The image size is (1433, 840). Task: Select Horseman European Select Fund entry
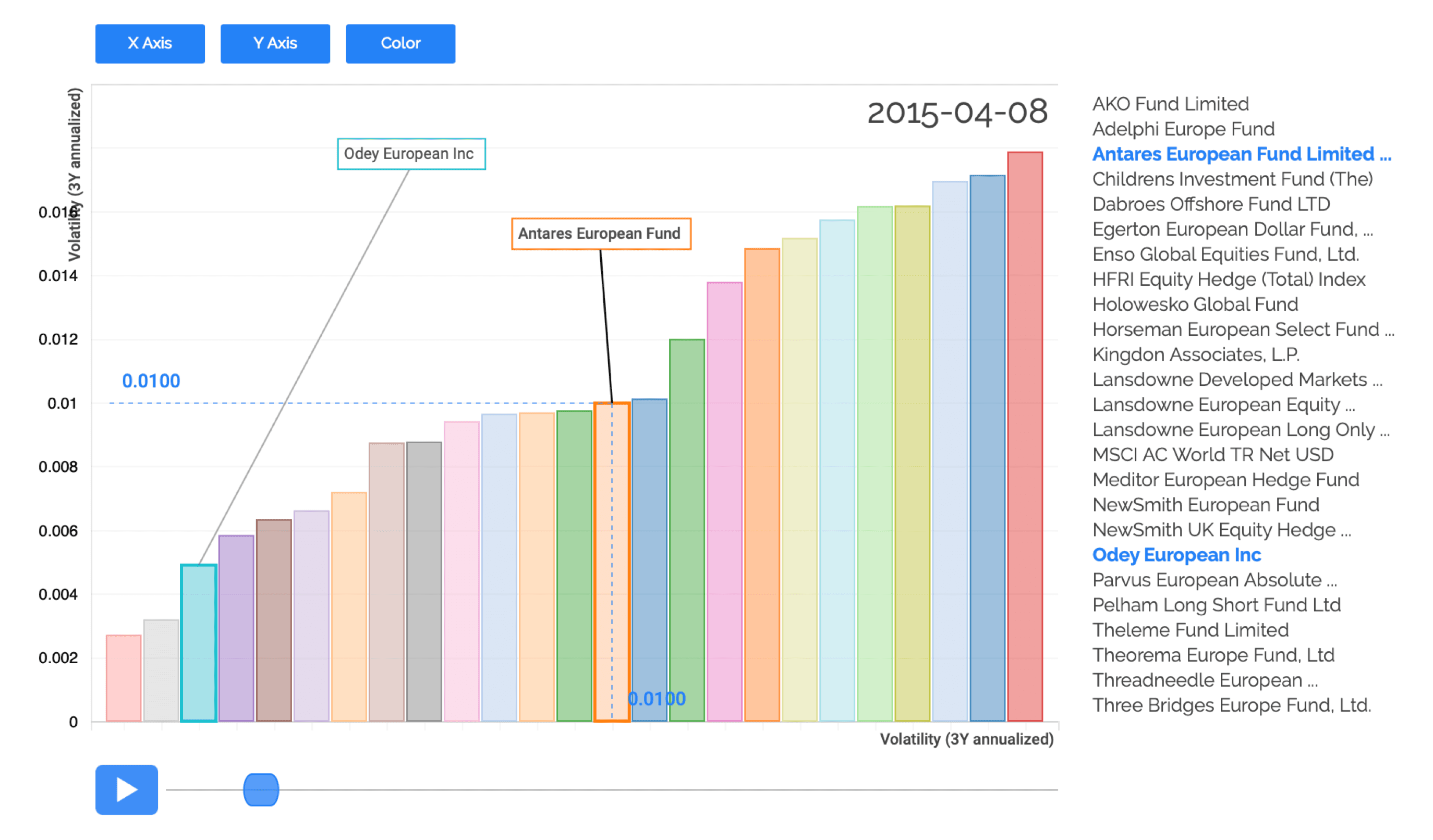[x=1243, y=330]
